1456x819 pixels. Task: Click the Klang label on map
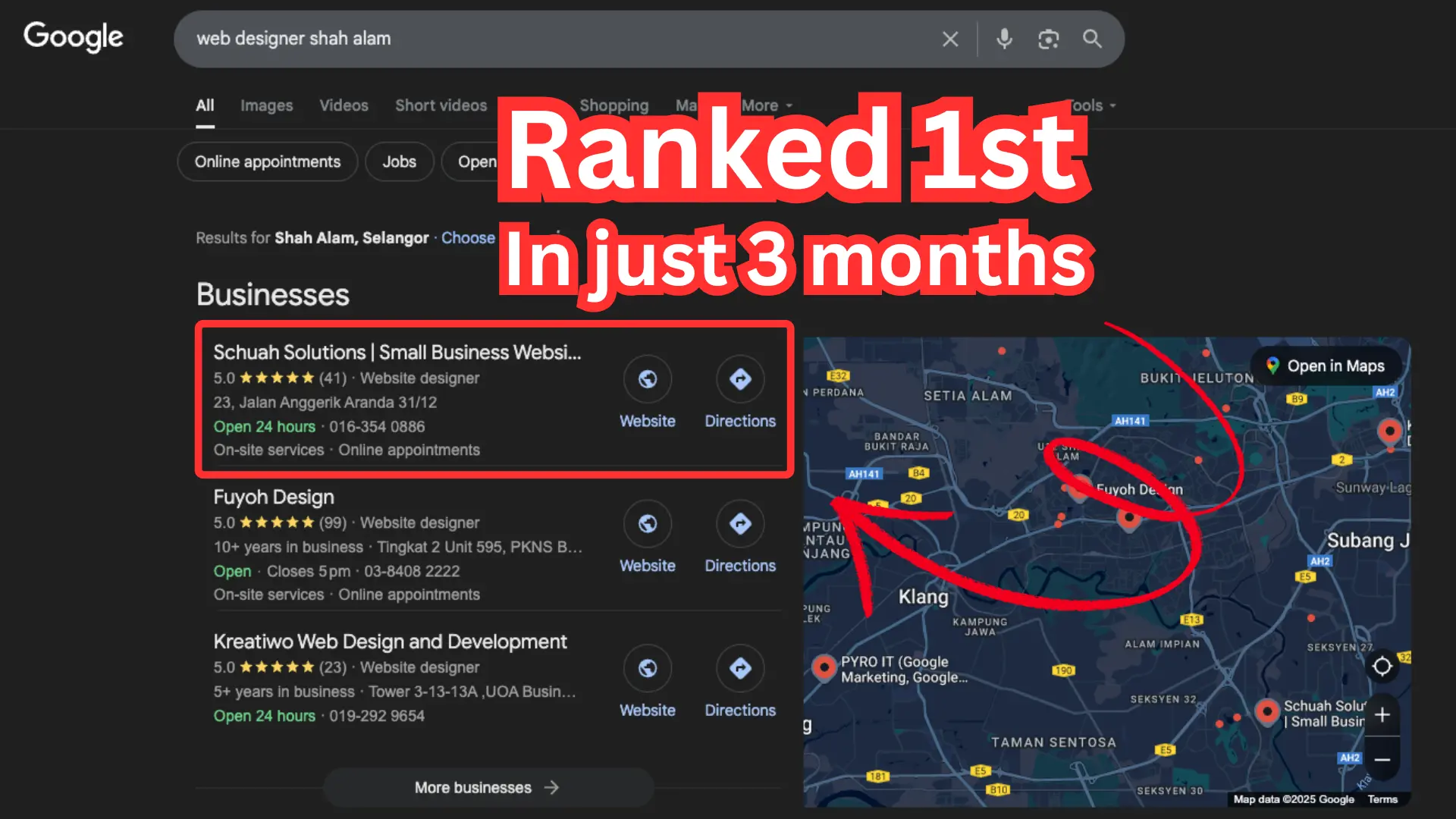[923, 598]
